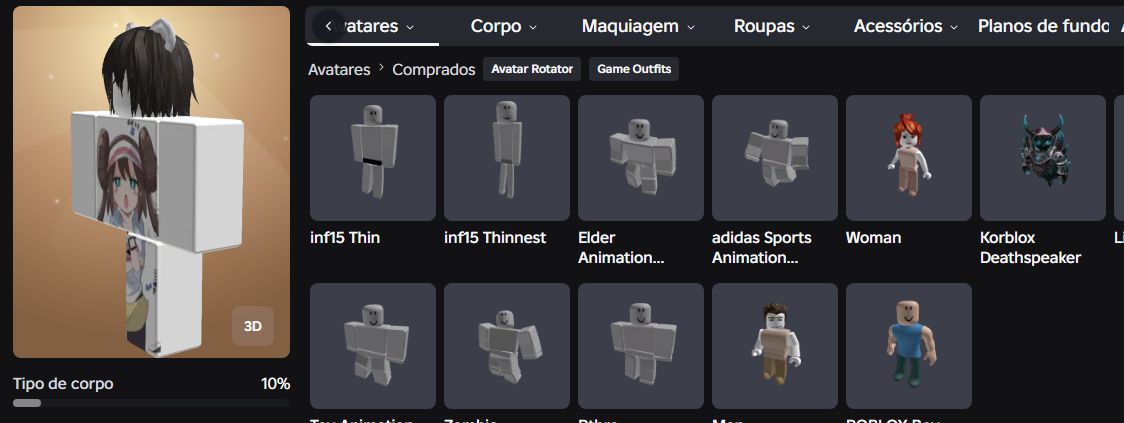Equip the ROBLOX Boy avatar thumbnail
The height and width of the screenshot is (423, 1124).
909,346
